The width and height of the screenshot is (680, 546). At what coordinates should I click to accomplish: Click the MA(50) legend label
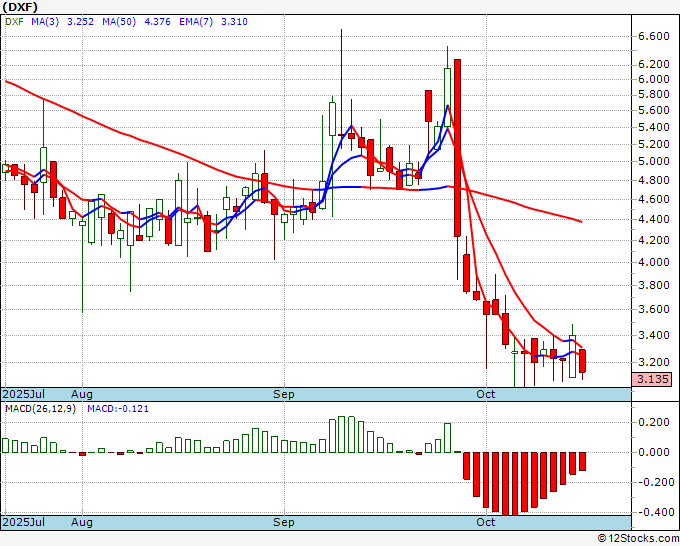point(119,21)
